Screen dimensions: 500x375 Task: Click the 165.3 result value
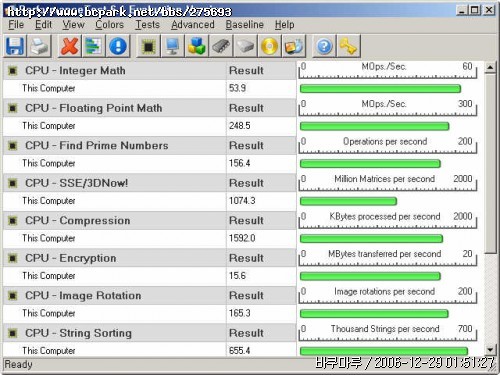(240, 313)
